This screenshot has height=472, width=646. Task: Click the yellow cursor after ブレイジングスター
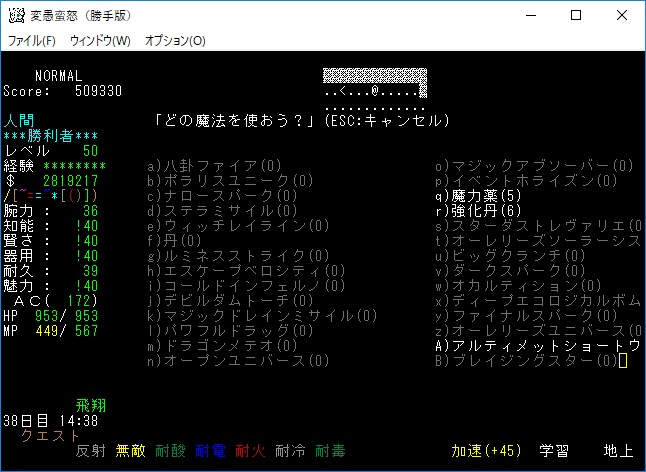point(623,360)
